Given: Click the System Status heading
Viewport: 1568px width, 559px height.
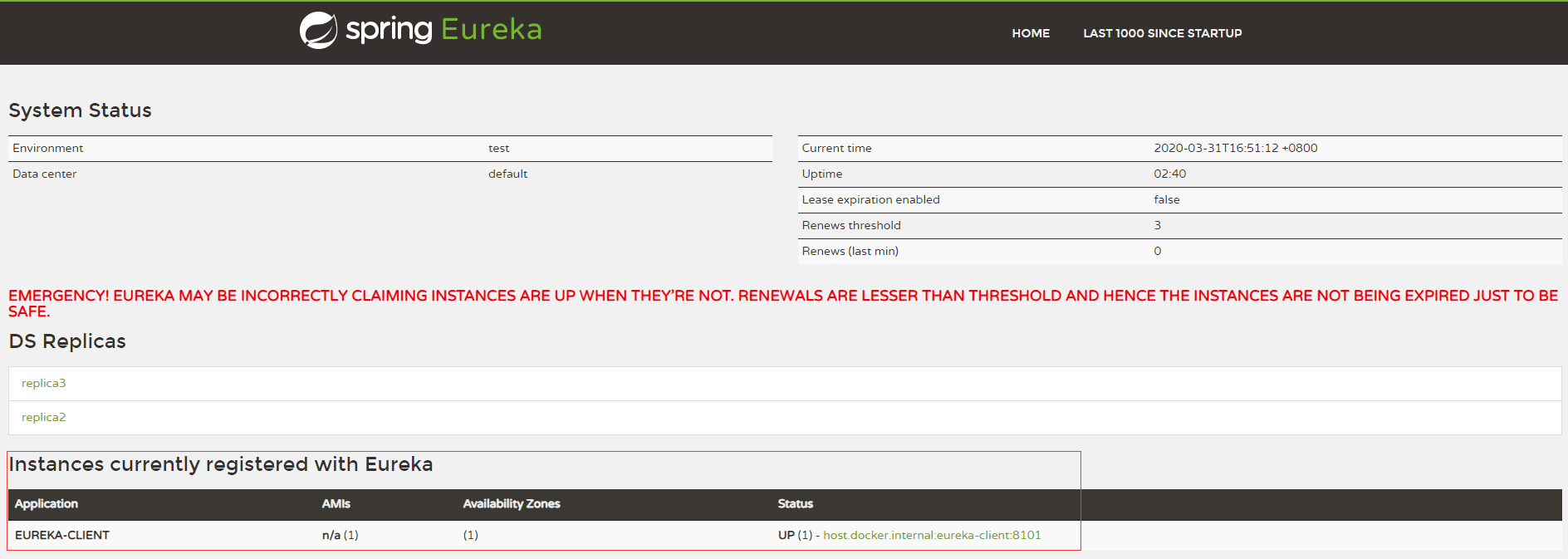Looking at the screenshot, I should click(80, 110).
